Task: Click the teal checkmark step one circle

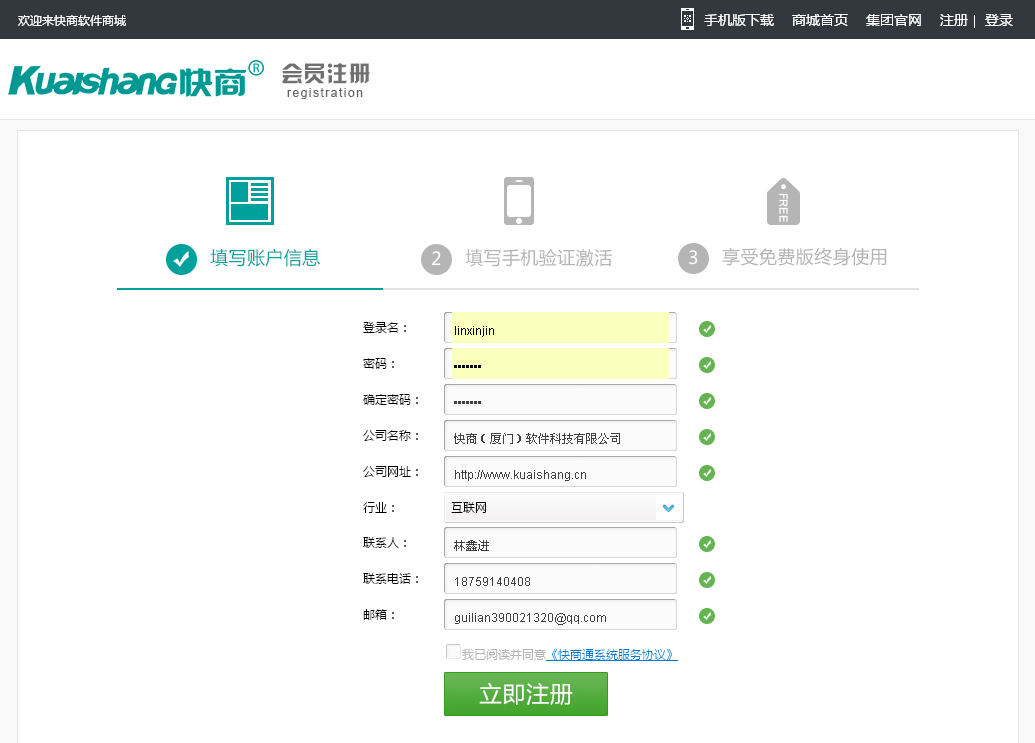Action: pyautogui.click(x=181, y=259)
